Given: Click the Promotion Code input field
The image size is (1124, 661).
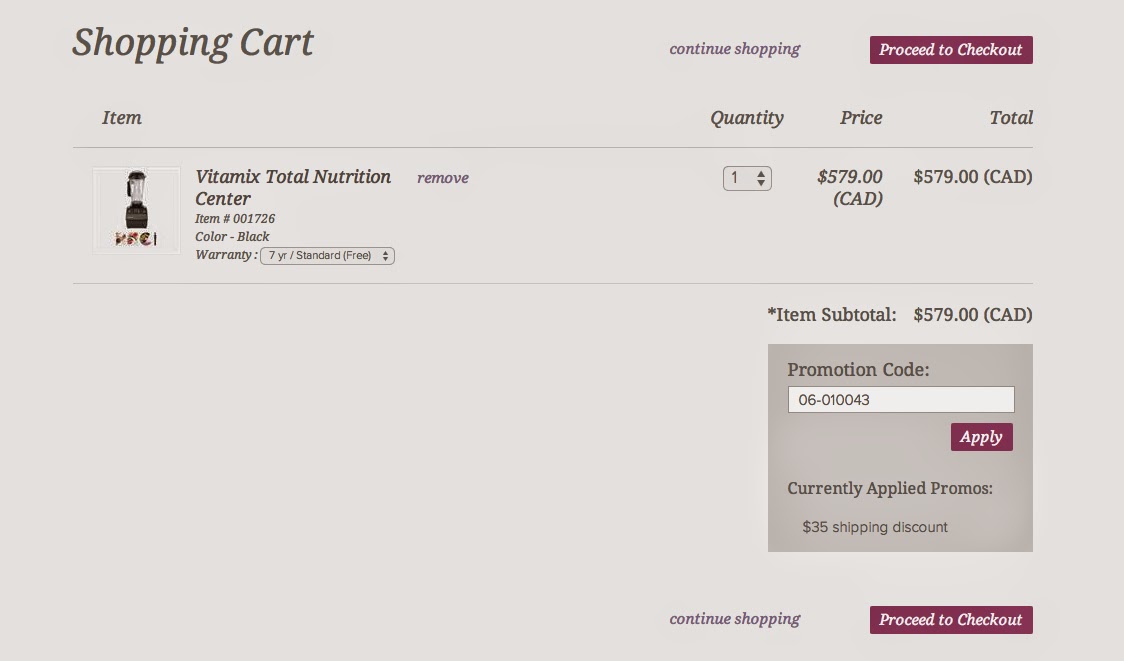Looking at the screenshot, I should click(901, 400).
